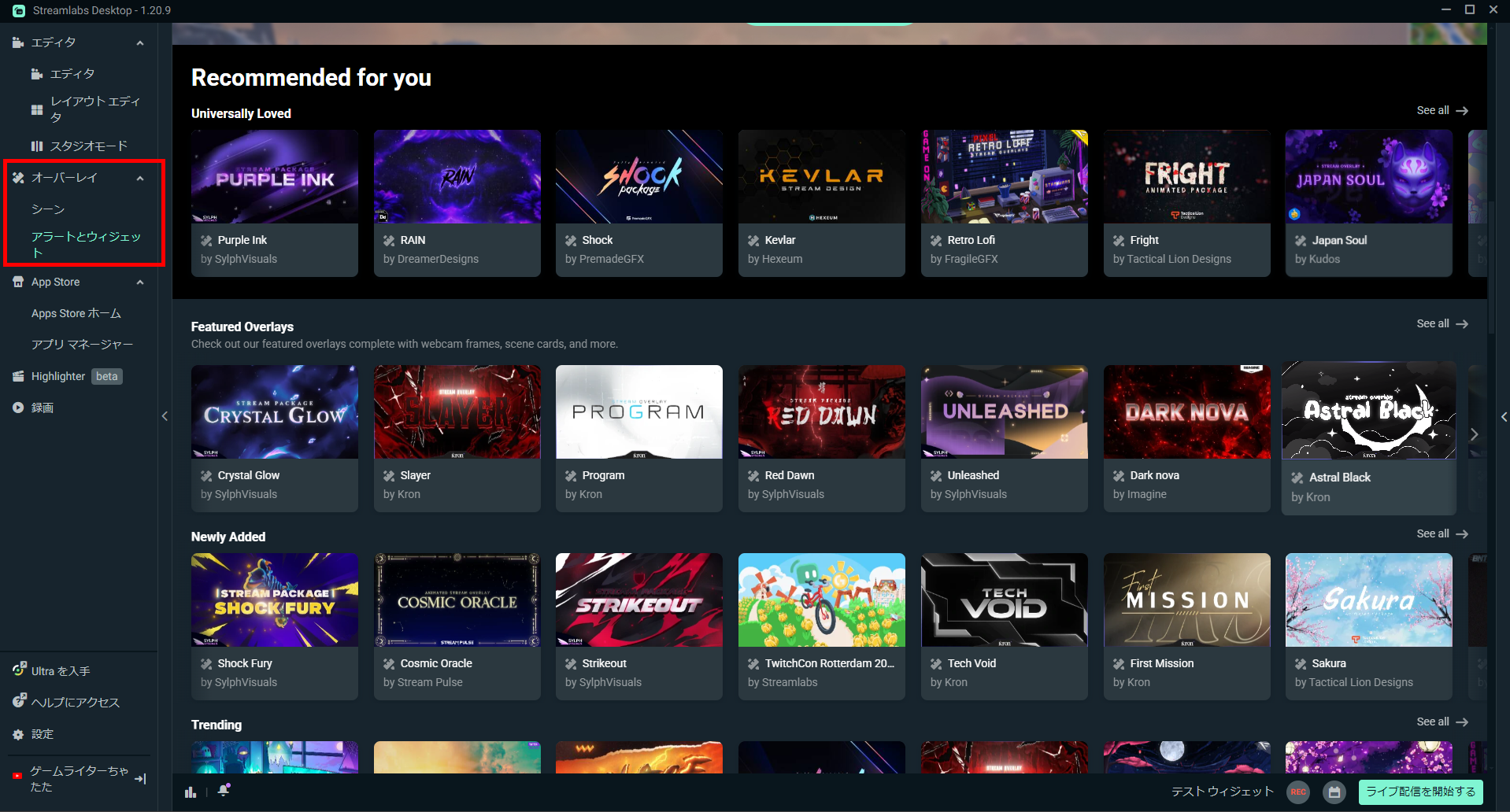Click the 'by Tactical Lion Designs' text under Fright
The height and width of the screenshot is (812, 1510).
pos(1172,260)
